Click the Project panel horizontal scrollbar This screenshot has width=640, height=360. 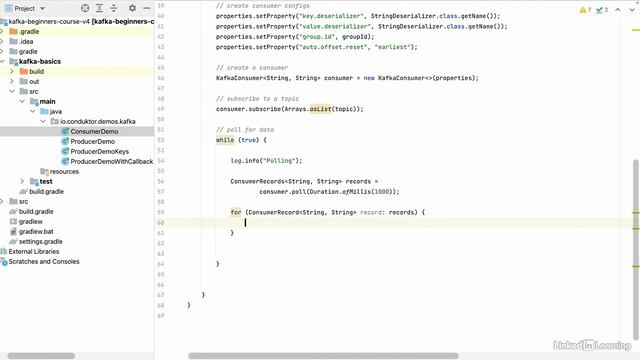point(41,356)
